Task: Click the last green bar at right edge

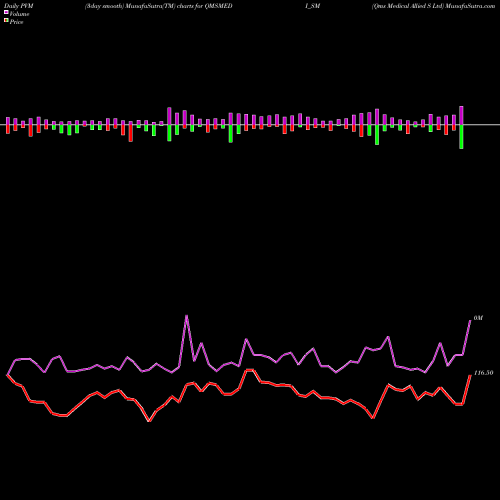Action: [461, 137]
